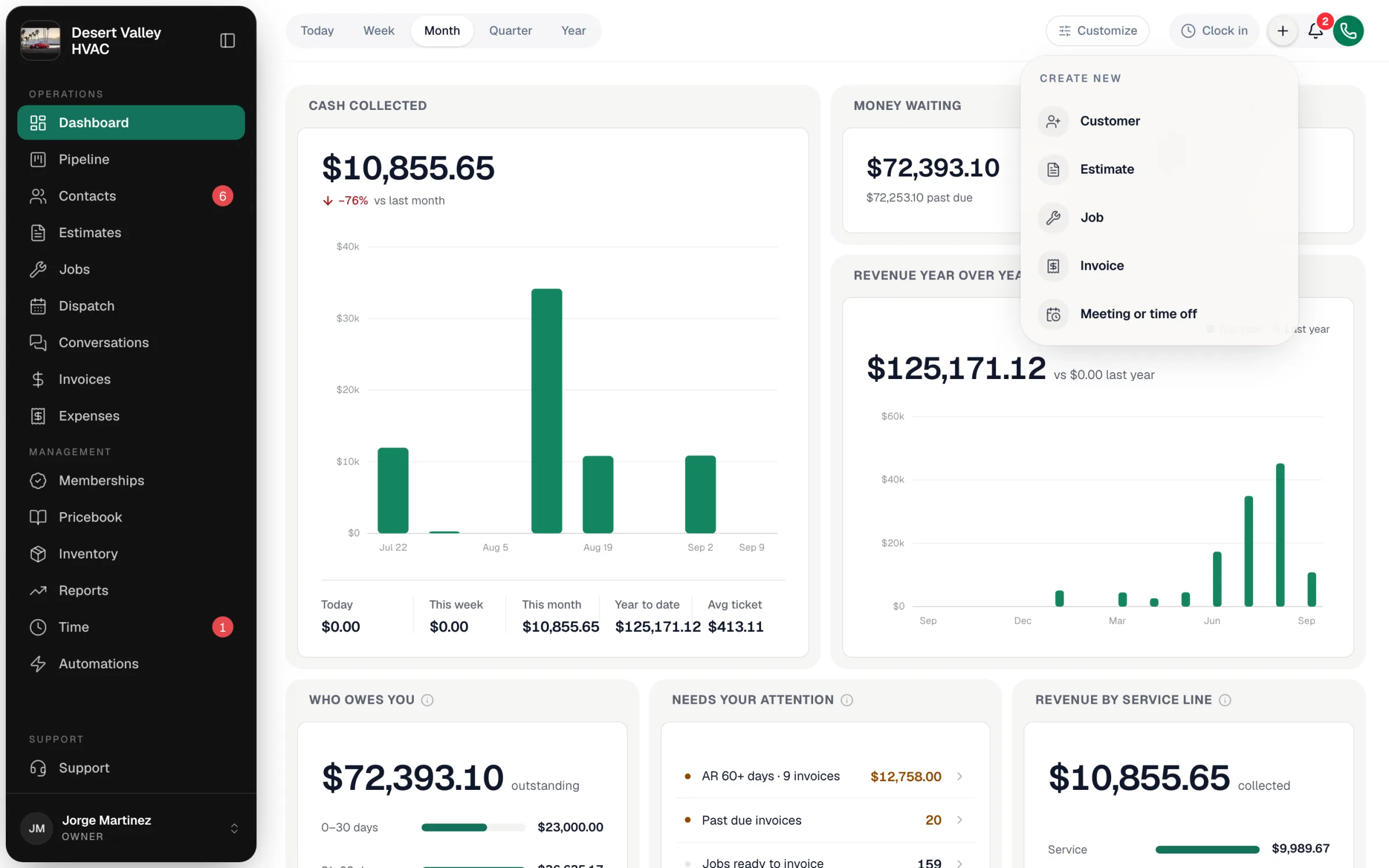Click the $23,000.00 aging amount
The width and height of the screenshot is (1389, 868).
point(570,827)
